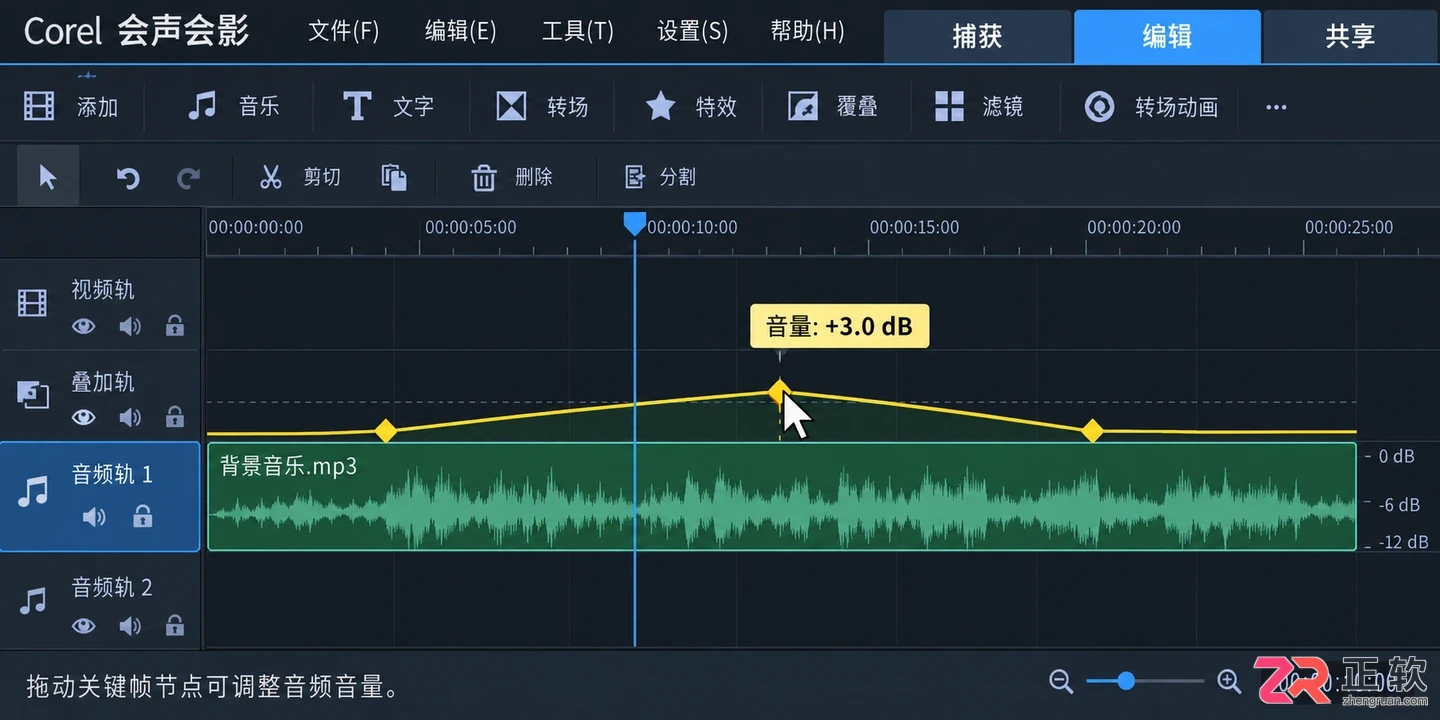Toggle lock on 音频轨 2
1440x720 pixels.
[175, 625]
